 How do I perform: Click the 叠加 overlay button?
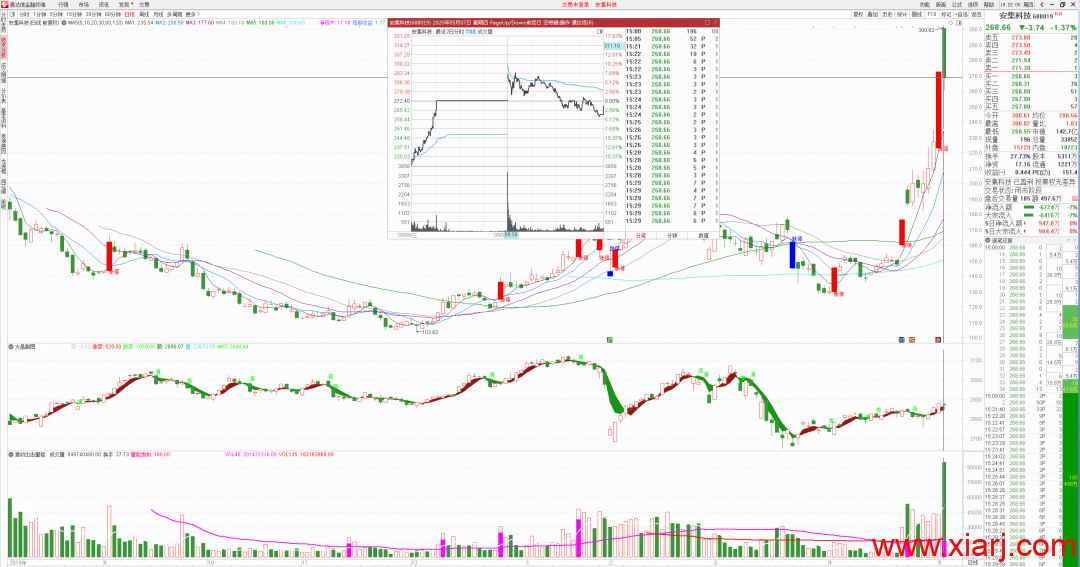click(873, 14)
